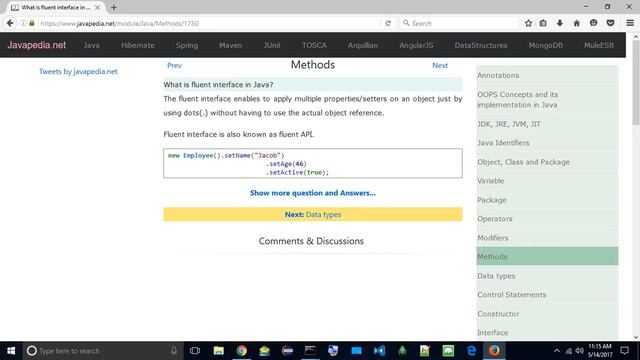Open Annotations in the sidebar

tap(547, 76)
